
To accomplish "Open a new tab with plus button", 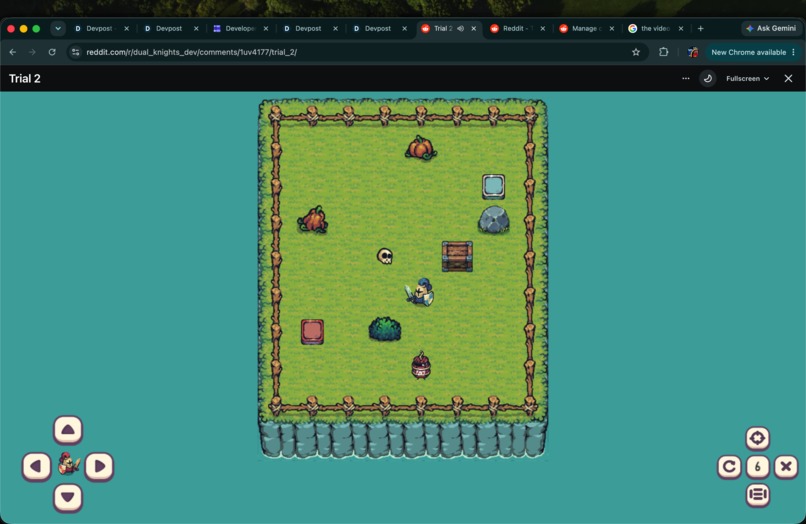I will [701, 29].
